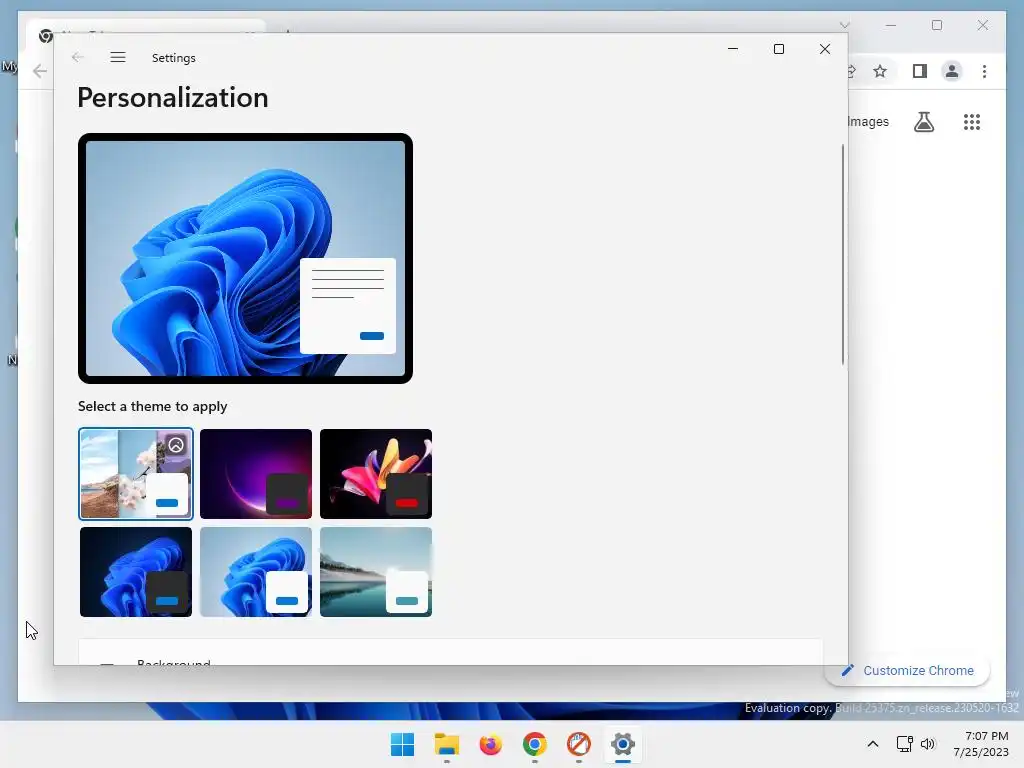Close the Settings window
Viewport: 1024px width, 768px height.
click(825, 49)
